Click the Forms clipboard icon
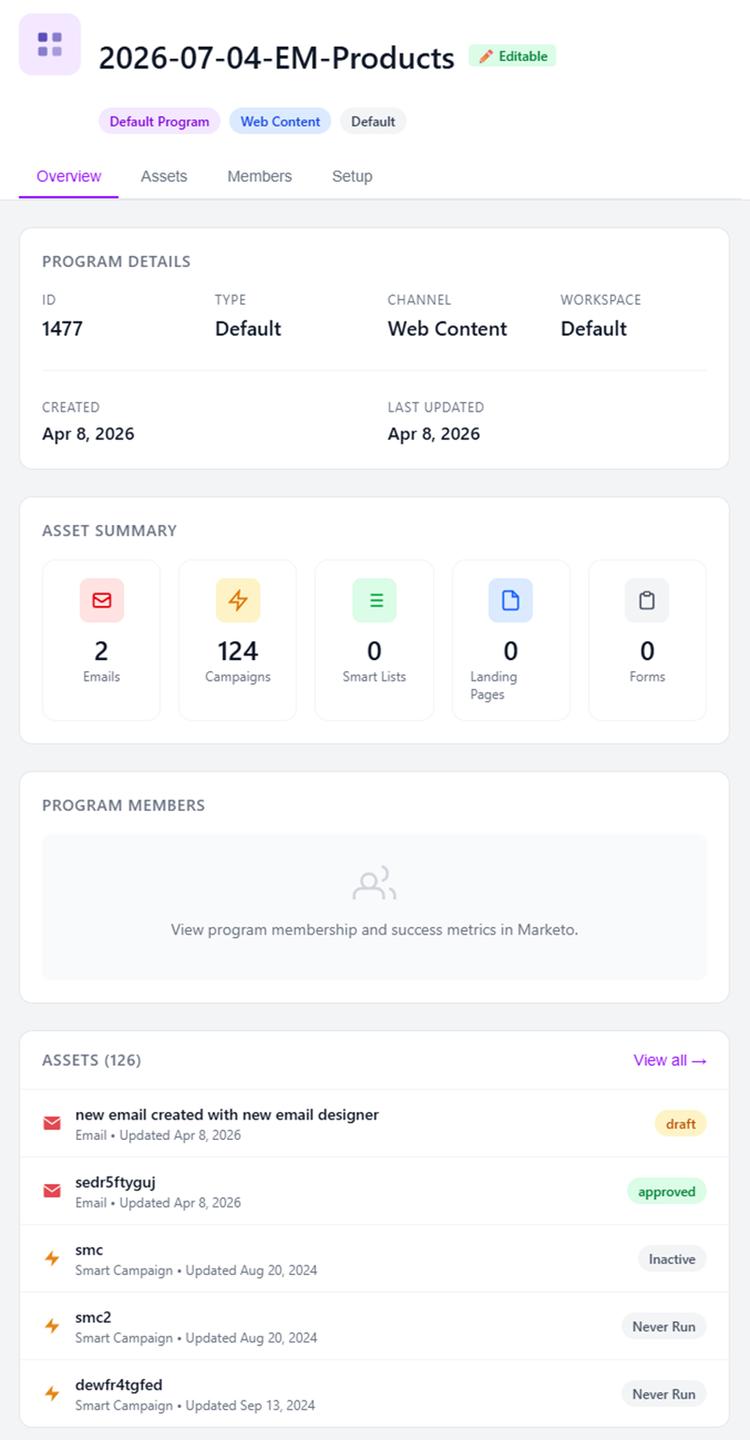The height and width of the screenshot is (1440, 750). [647, 600]
